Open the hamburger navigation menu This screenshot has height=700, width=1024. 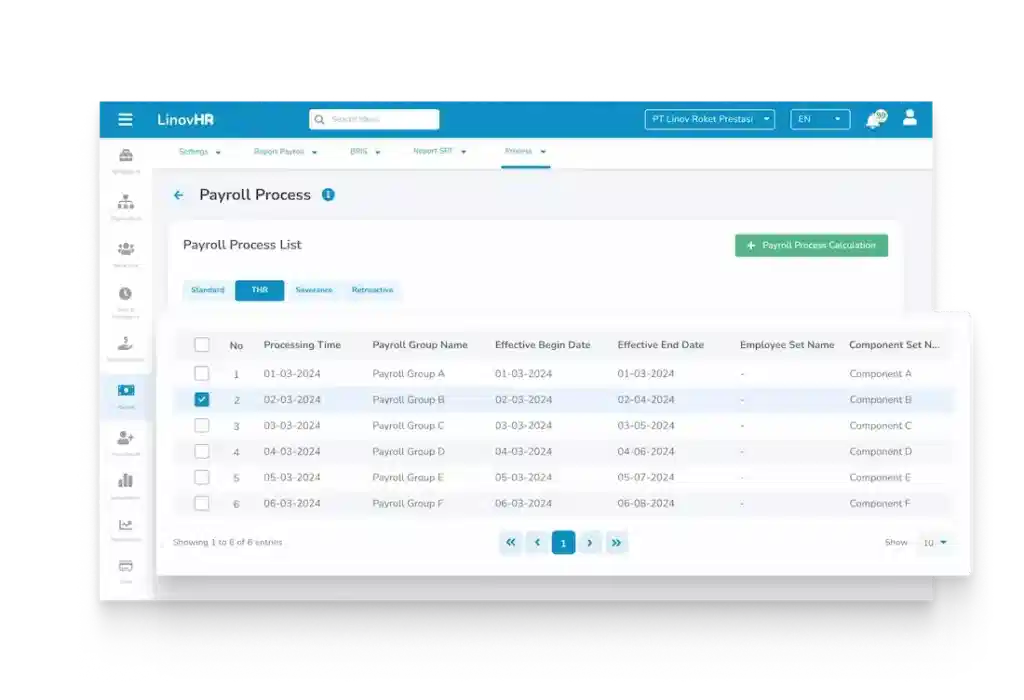point(125,119)
